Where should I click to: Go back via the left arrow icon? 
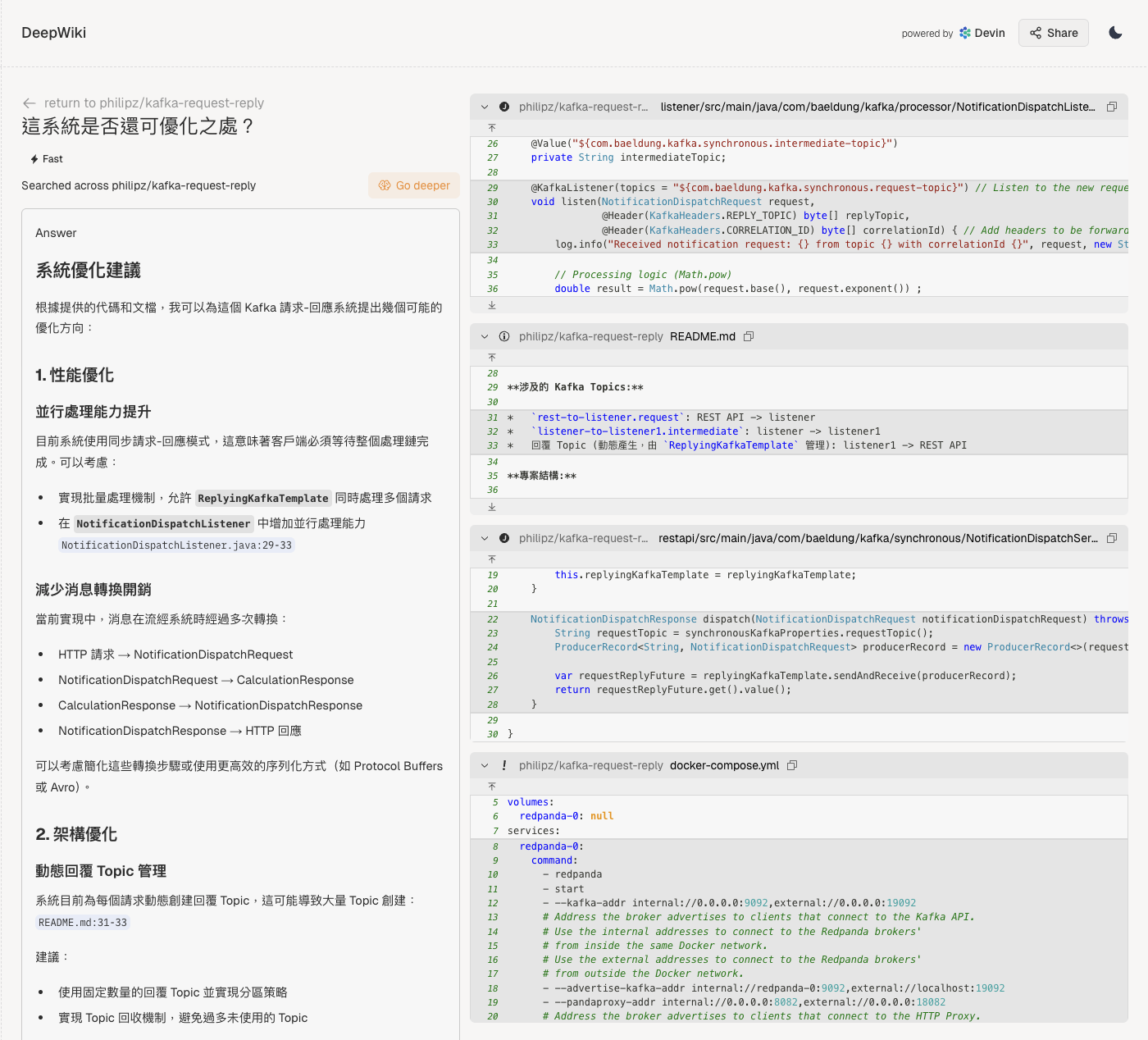[x=30, y=103]
